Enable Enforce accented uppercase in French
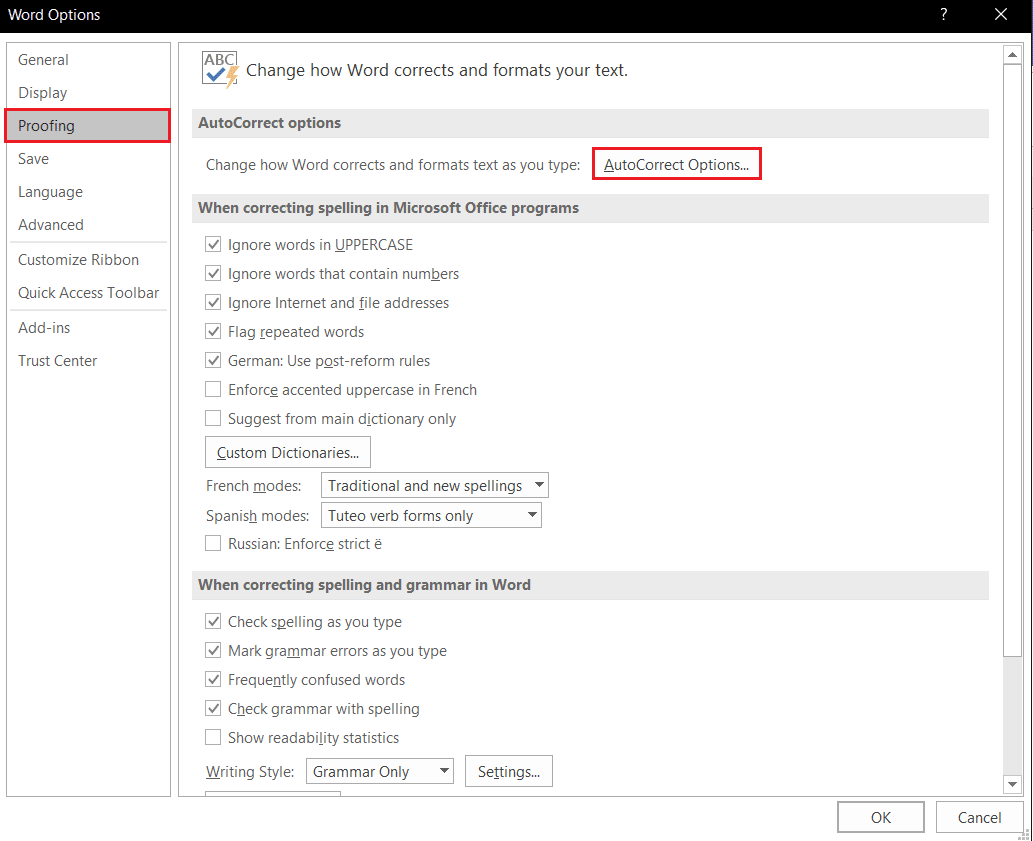This screenshot has width=1033, height=841. click(x=213, y=389)
